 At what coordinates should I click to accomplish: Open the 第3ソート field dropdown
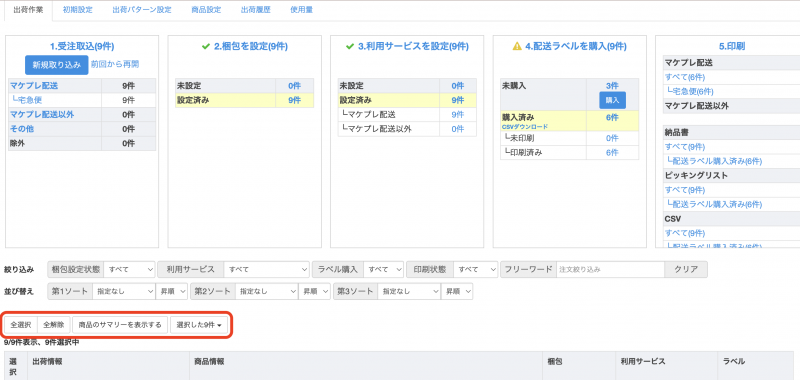[409, 291]
